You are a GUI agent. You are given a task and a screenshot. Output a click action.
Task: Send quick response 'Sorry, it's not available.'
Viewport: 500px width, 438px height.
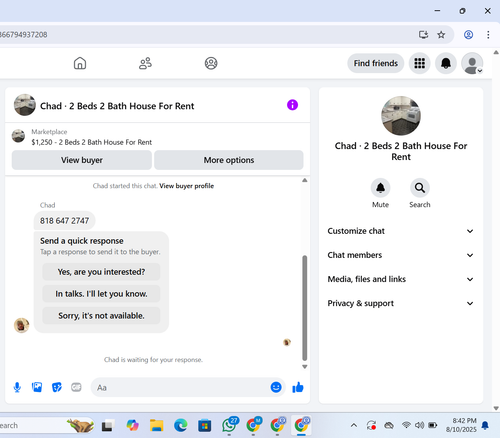click(101, 316)
